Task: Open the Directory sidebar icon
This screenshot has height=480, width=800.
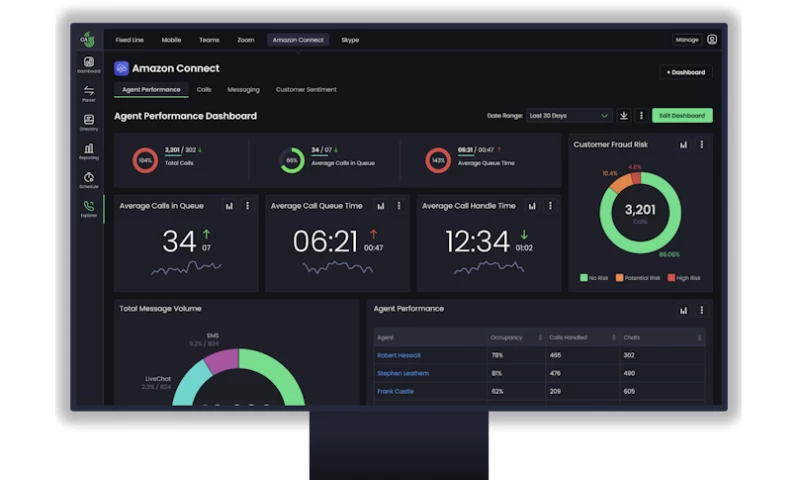Action: [89, 121]
